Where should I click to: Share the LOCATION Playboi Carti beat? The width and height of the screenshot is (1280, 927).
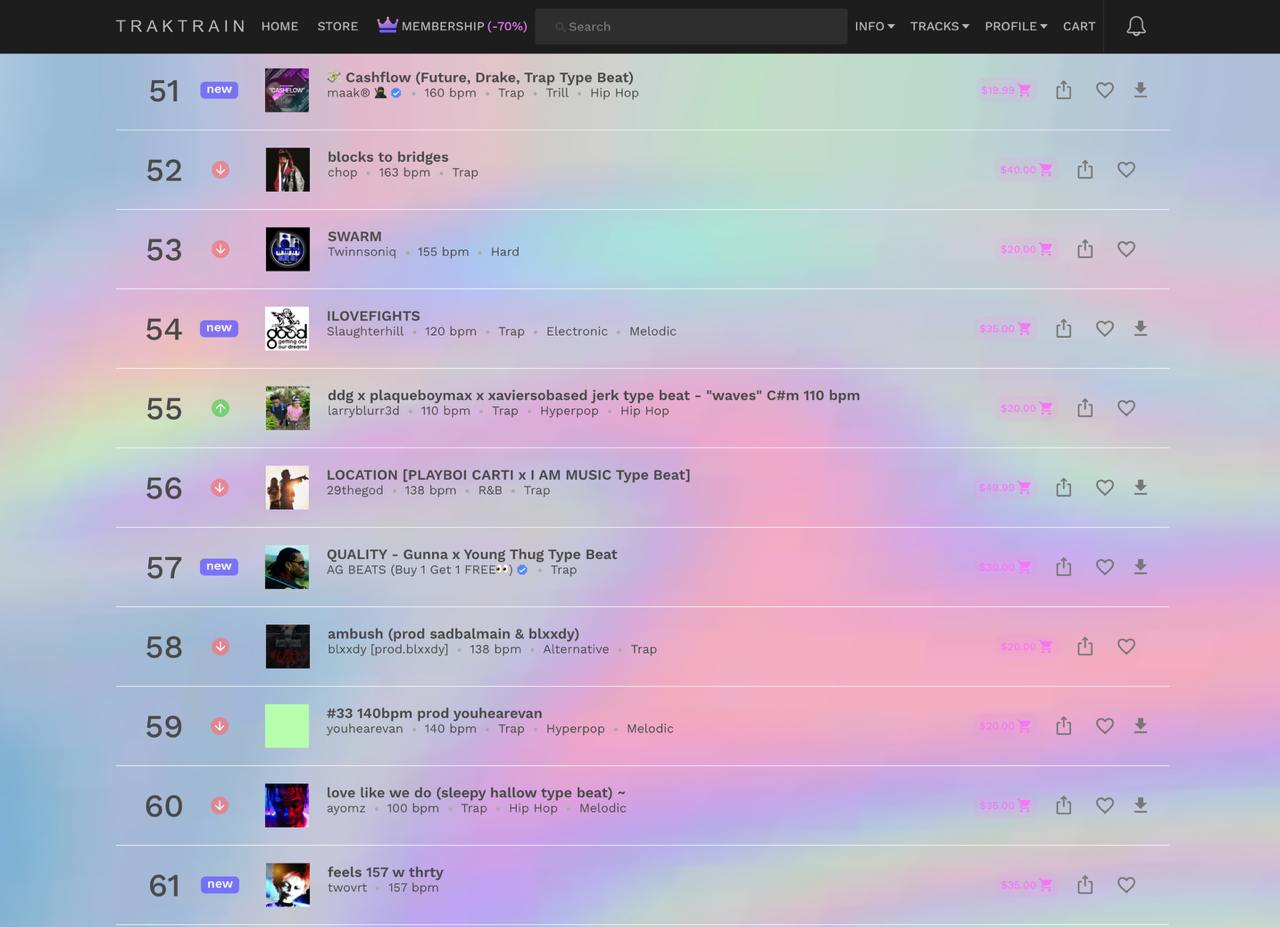(1064, 487)
